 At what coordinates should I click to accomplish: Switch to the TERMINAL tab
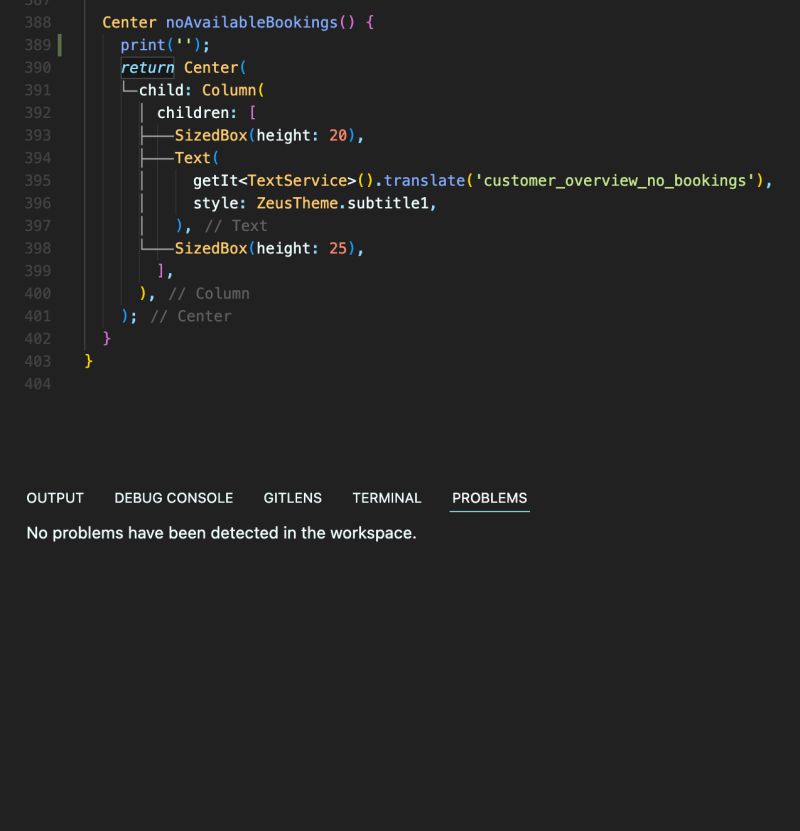[x=386, y=498]
